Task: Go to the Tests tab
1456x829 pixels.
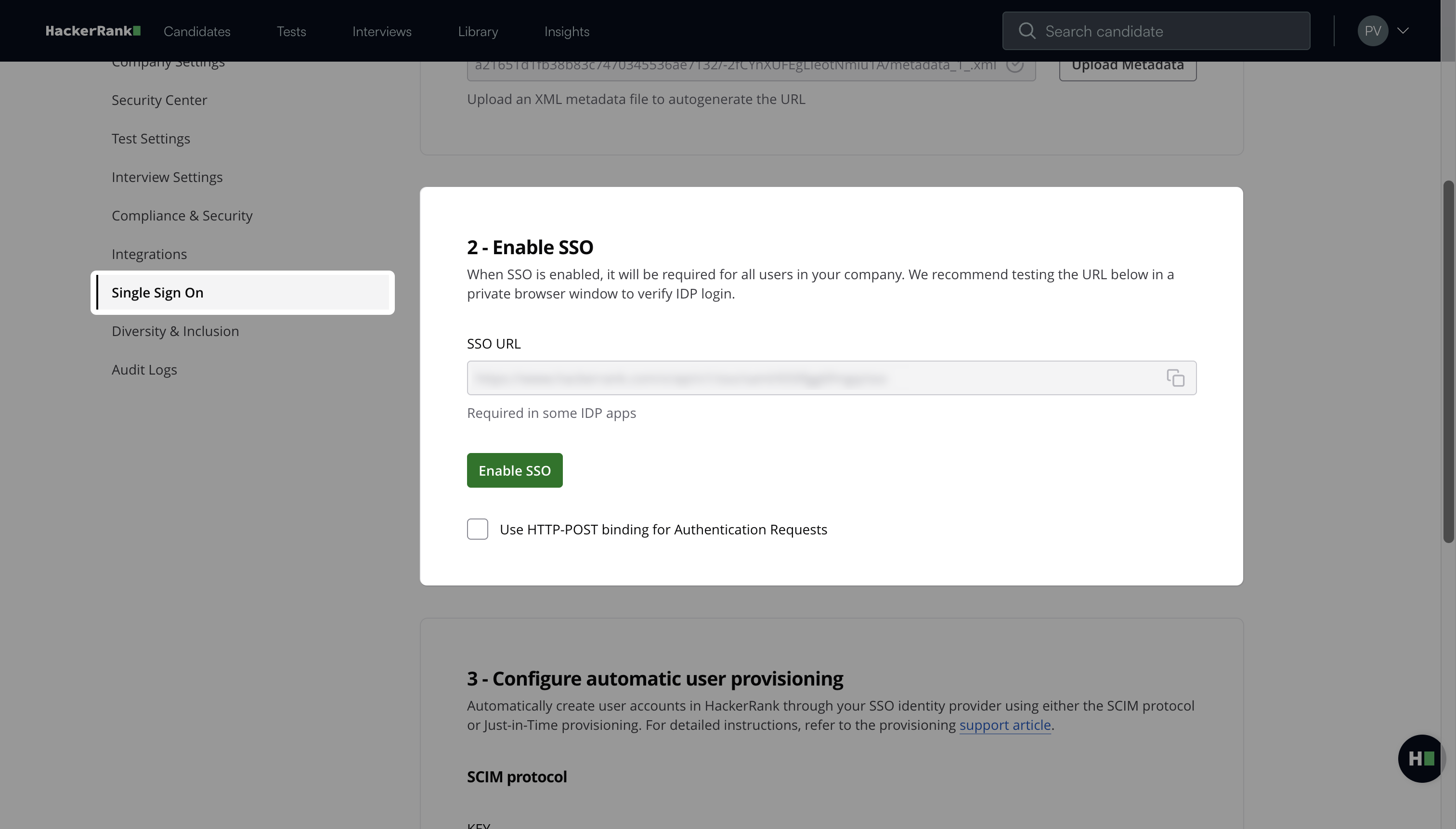Action: click(x=291, y=31)
